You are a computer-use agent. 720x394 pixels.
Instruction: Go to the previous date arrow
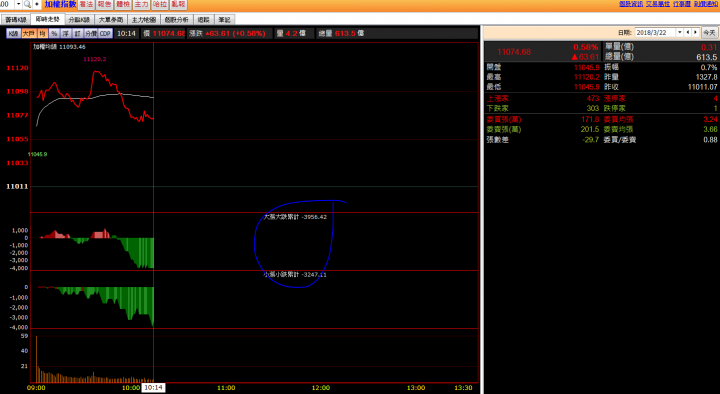tap(687, 33)
